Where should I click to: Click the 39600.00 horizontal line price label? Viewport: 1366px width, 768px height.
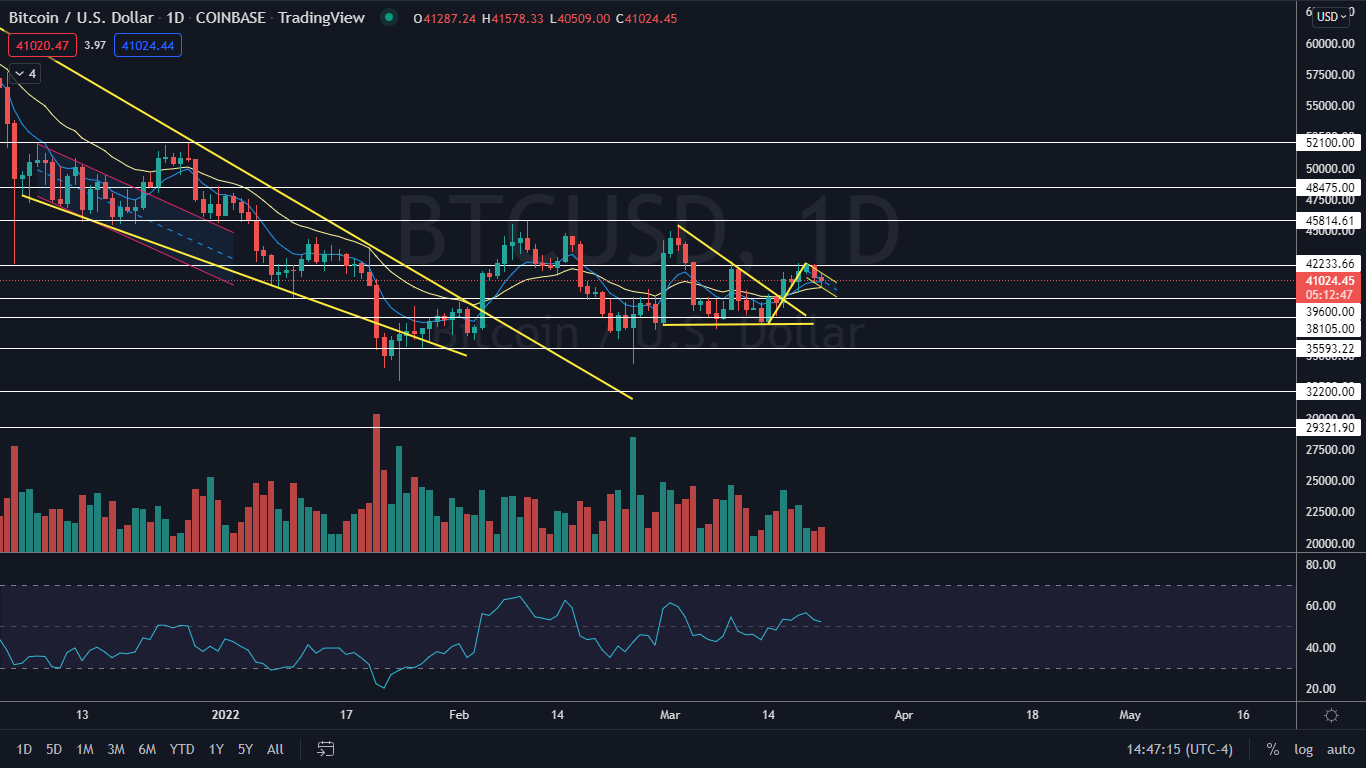click(1330, 311)
